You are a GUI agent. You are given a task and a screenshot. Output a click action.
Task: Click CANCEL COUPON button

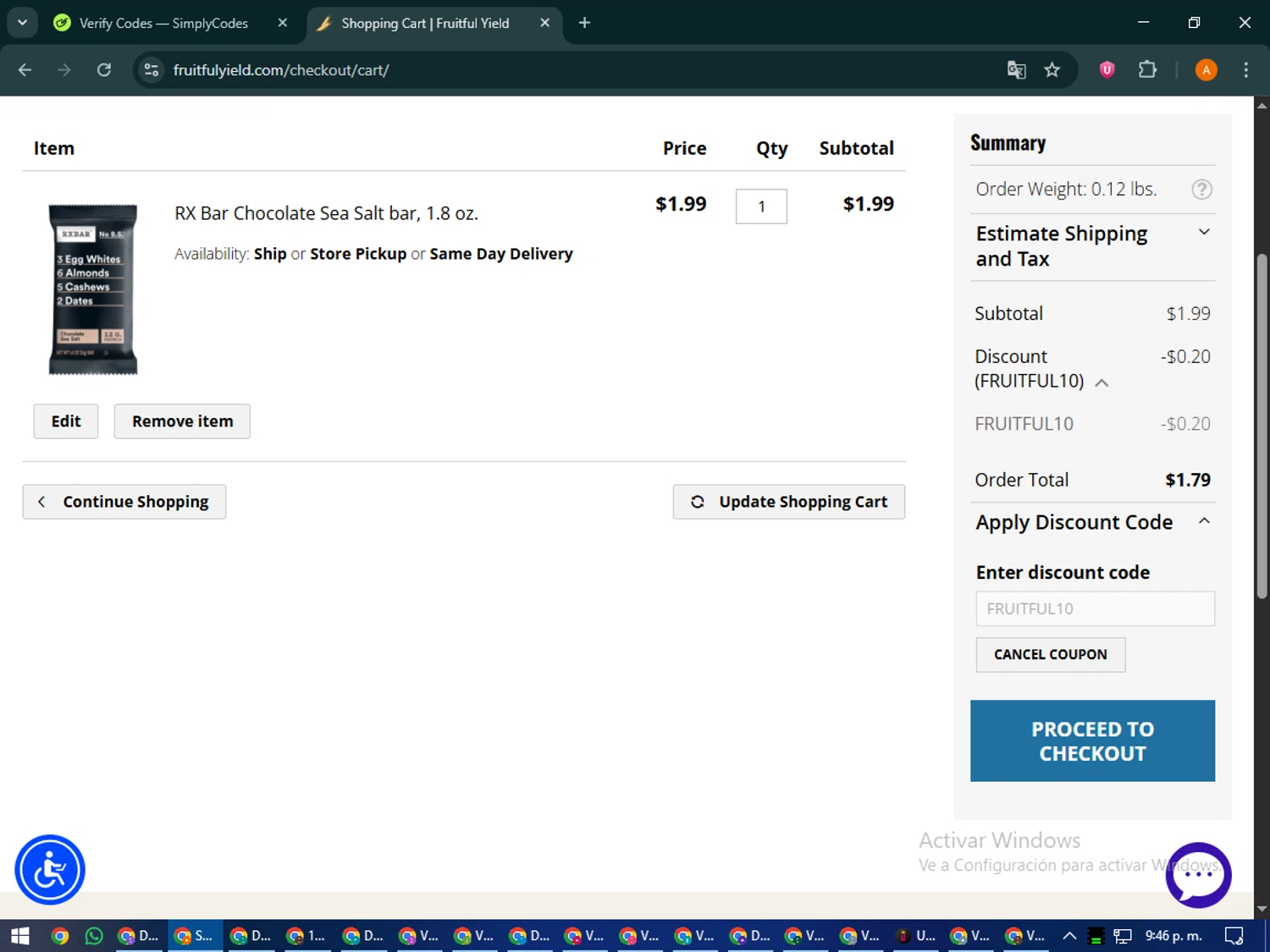click(1050, 655)
